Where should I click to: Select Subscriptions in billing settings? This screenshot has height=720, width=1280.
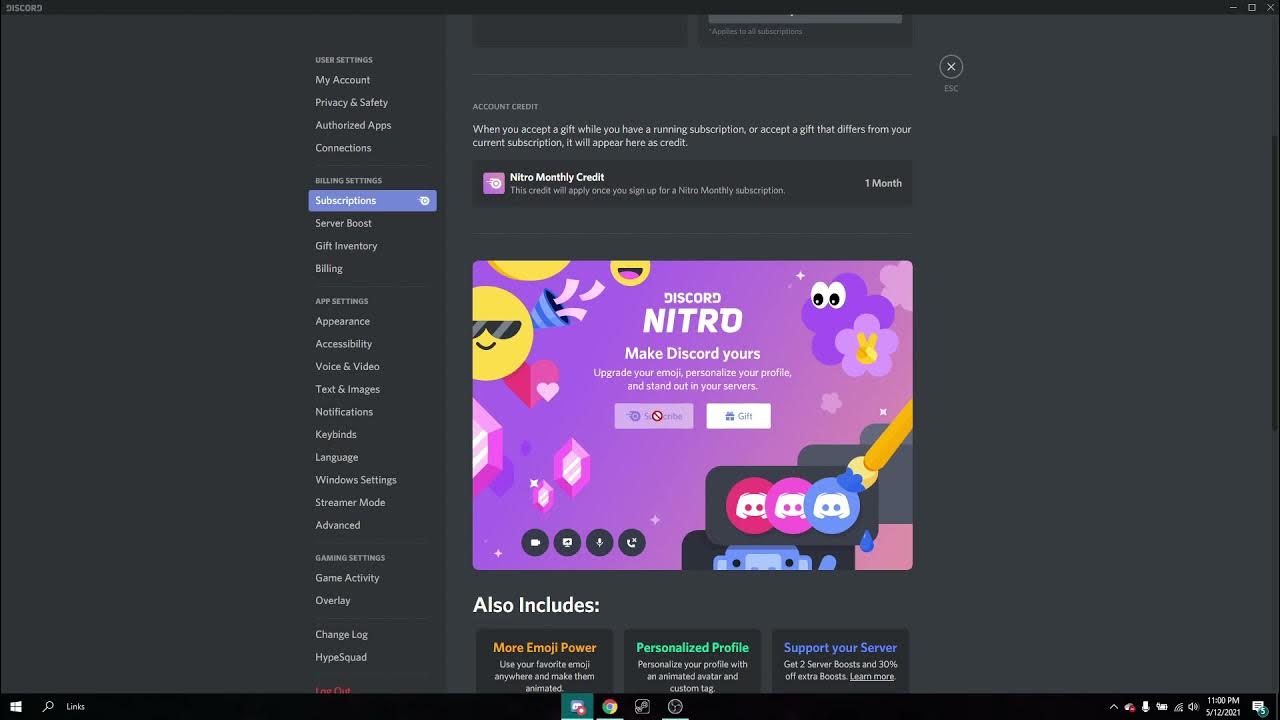click(x=372, y=200)
